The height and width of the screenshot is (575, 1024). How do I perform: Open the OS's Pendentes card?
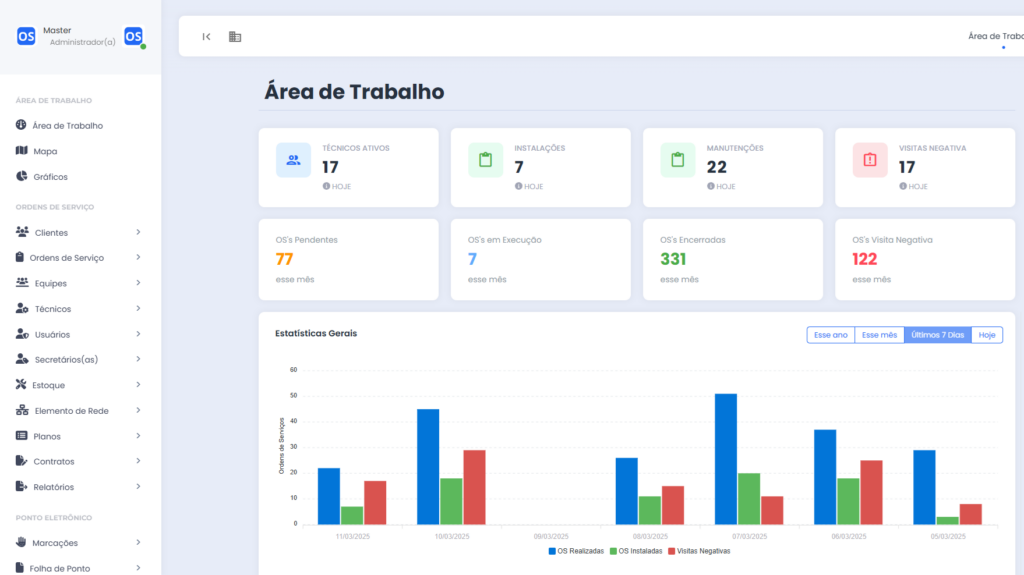pyautogui.click(x=348, y=260)
